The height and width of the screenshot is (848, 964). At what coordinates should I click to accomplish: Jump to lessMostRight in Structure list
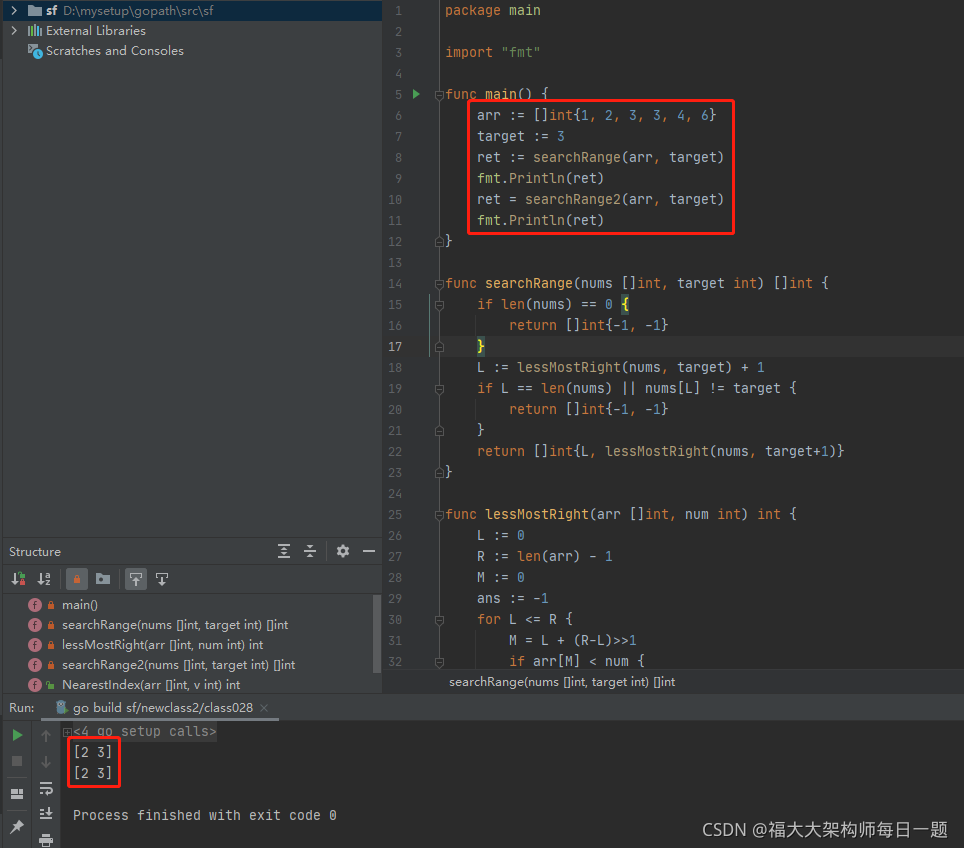click(x=162, y=645)
